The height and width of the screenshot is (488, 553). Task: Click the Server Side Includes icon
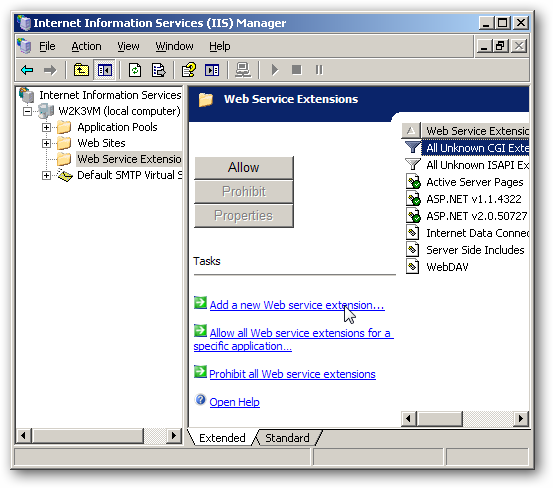[x=412, y=250]
